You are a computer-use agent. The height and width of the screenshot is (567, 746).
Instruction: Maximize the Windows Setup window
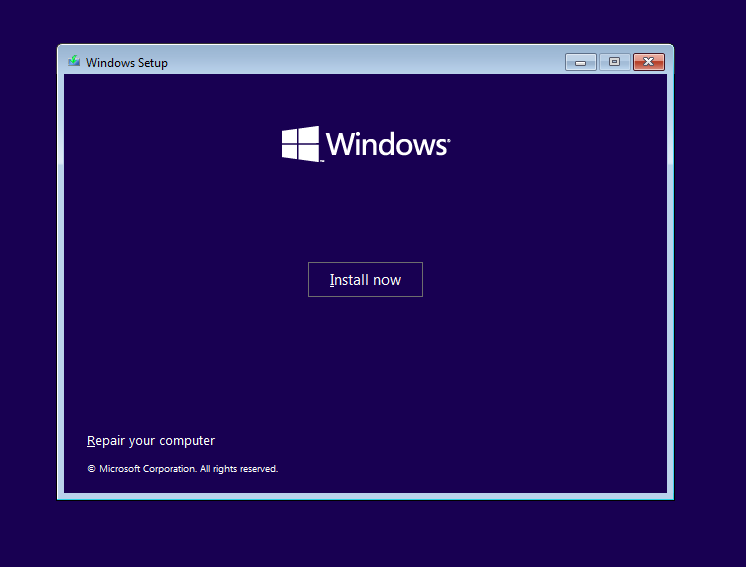pyautogui.click(x=614, y=62)
